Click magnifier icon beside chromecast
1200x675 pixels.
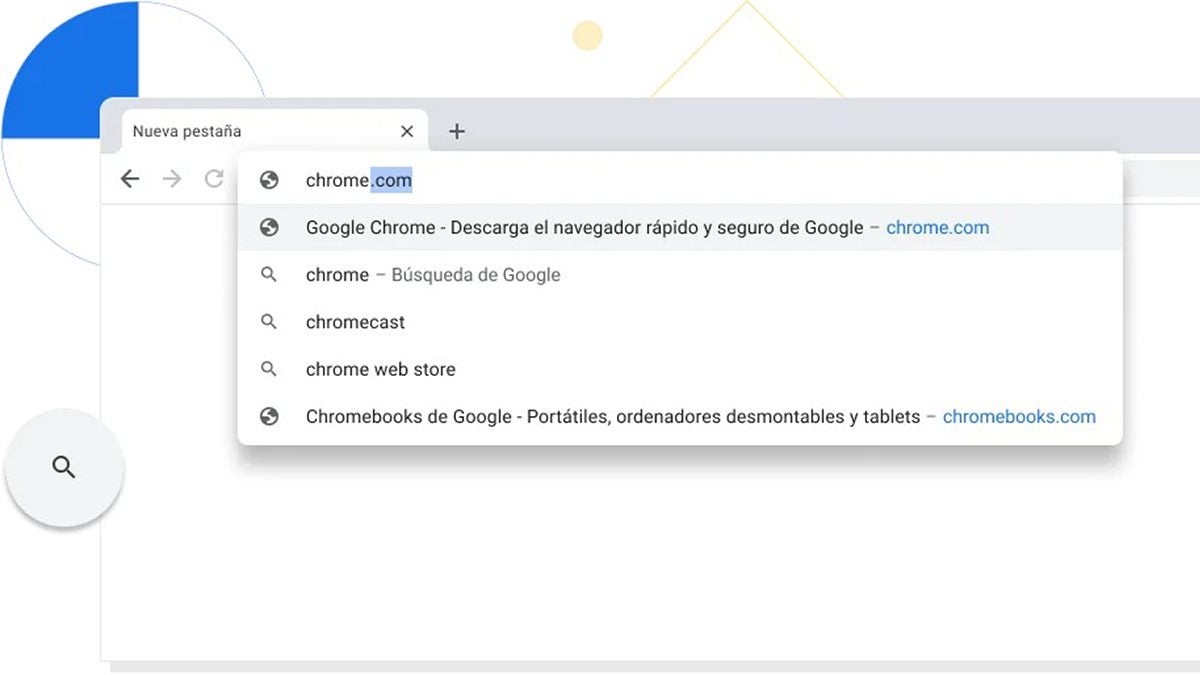click(268, 321)
